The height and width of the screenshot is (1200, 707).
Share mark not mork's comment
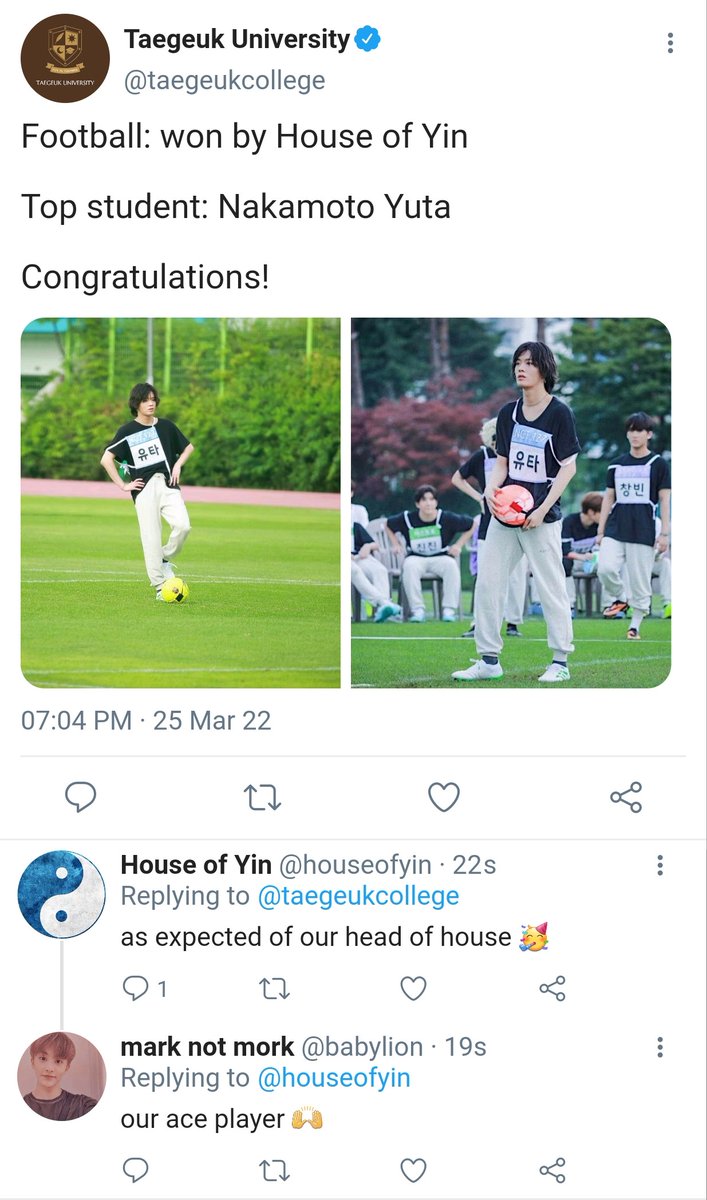pos(553,1170)
